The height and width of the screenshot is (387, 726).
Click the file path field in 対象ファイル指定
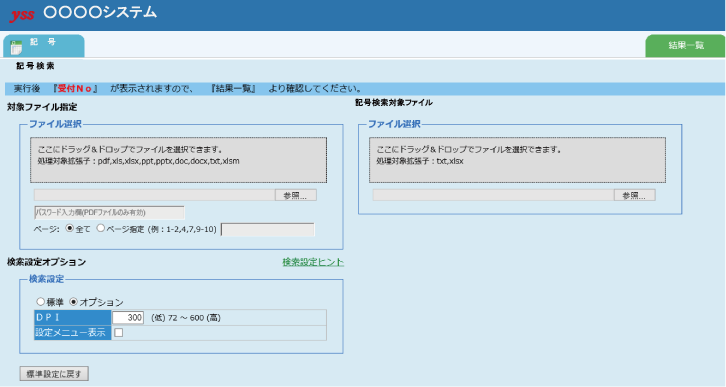pos(155,195)
